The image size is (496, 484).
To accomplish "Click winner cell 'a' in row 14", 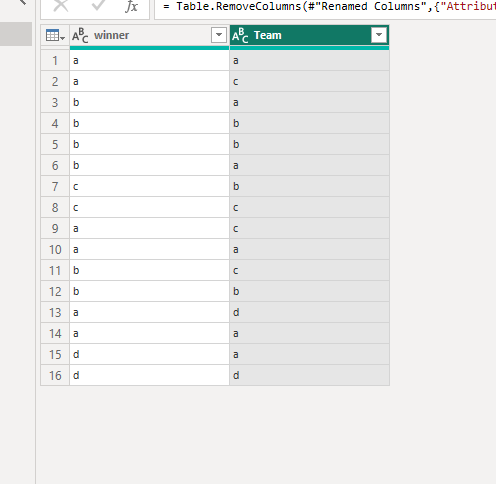I will pos(149,334).
